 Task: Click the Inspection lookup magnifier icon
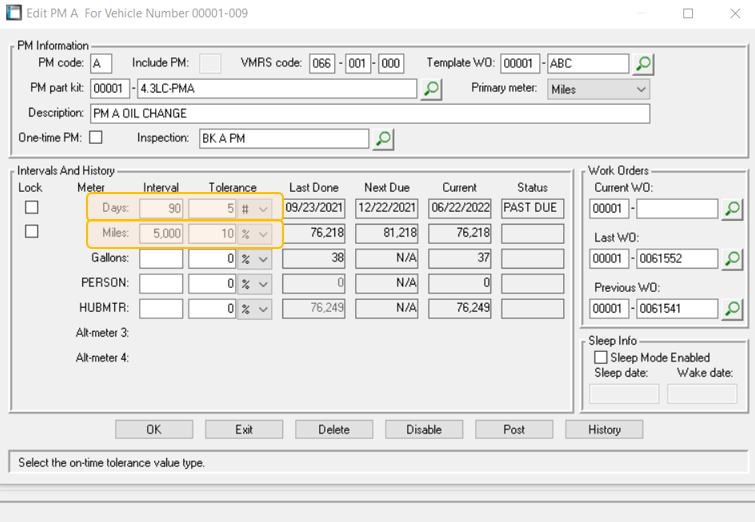click(382, 139)
